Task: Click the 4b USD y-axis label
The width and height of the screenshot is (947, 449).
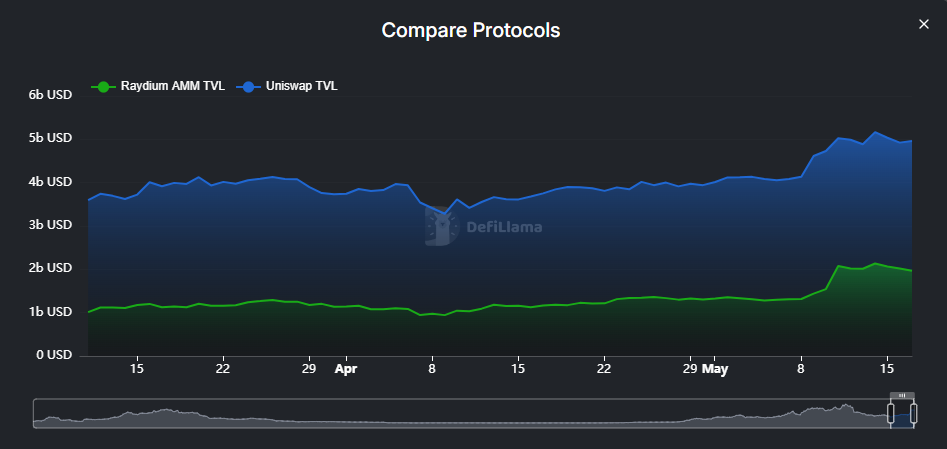Action: (x=50, y=182)
